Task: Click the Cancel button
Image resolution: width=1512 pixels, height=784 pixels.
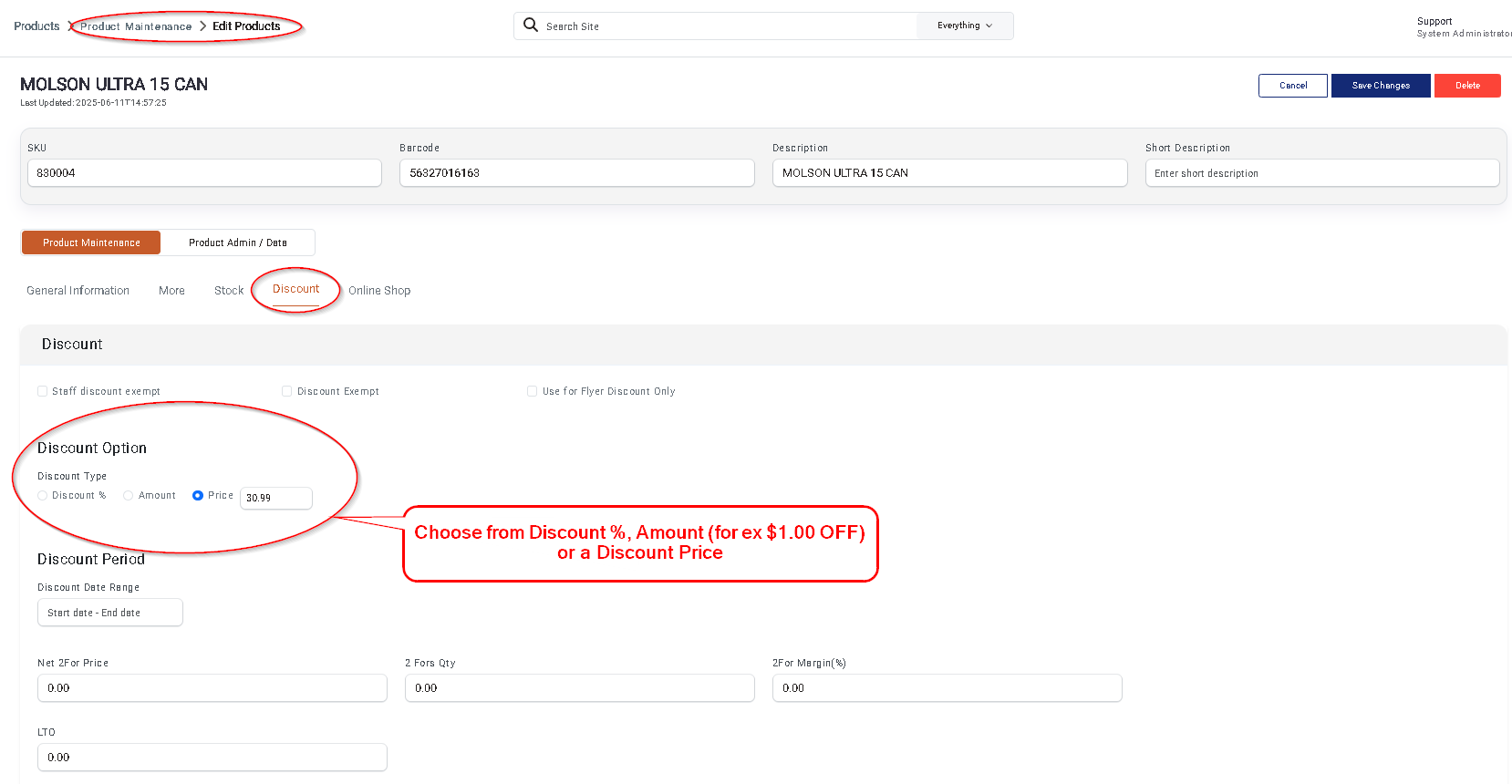Action: (1293, 86)
